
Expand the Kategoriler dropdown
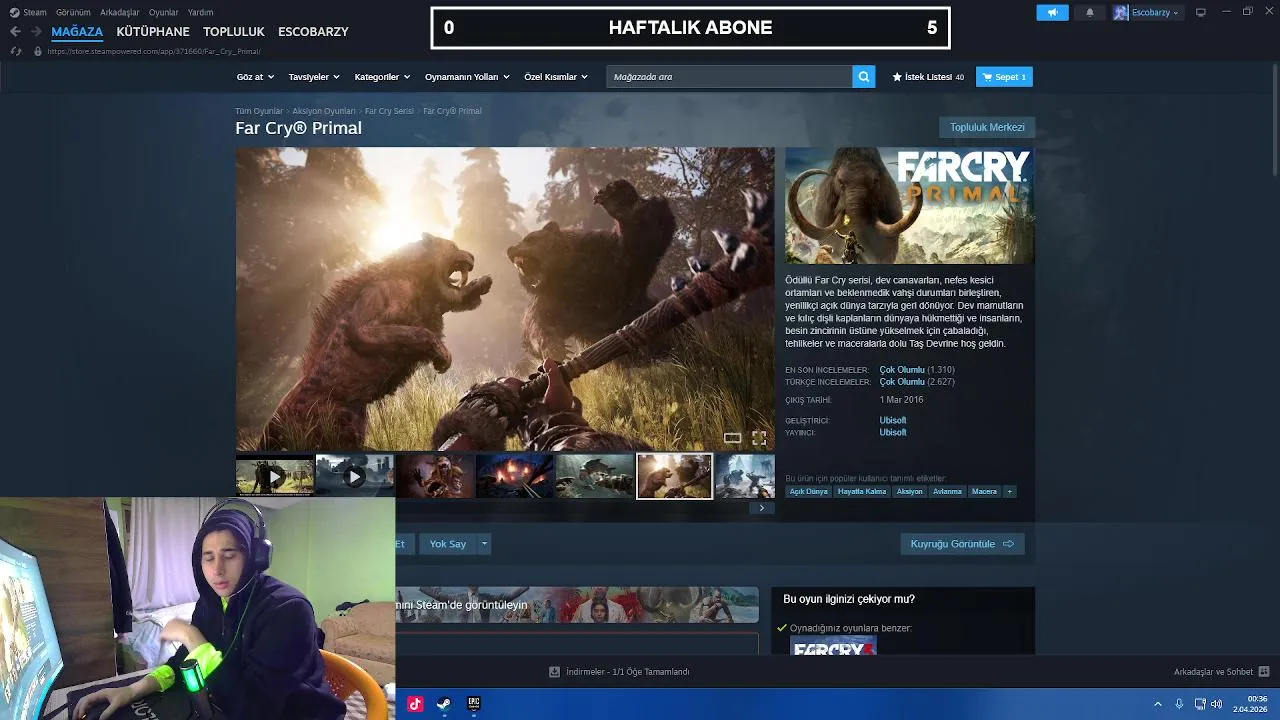[x=382, y=77]
